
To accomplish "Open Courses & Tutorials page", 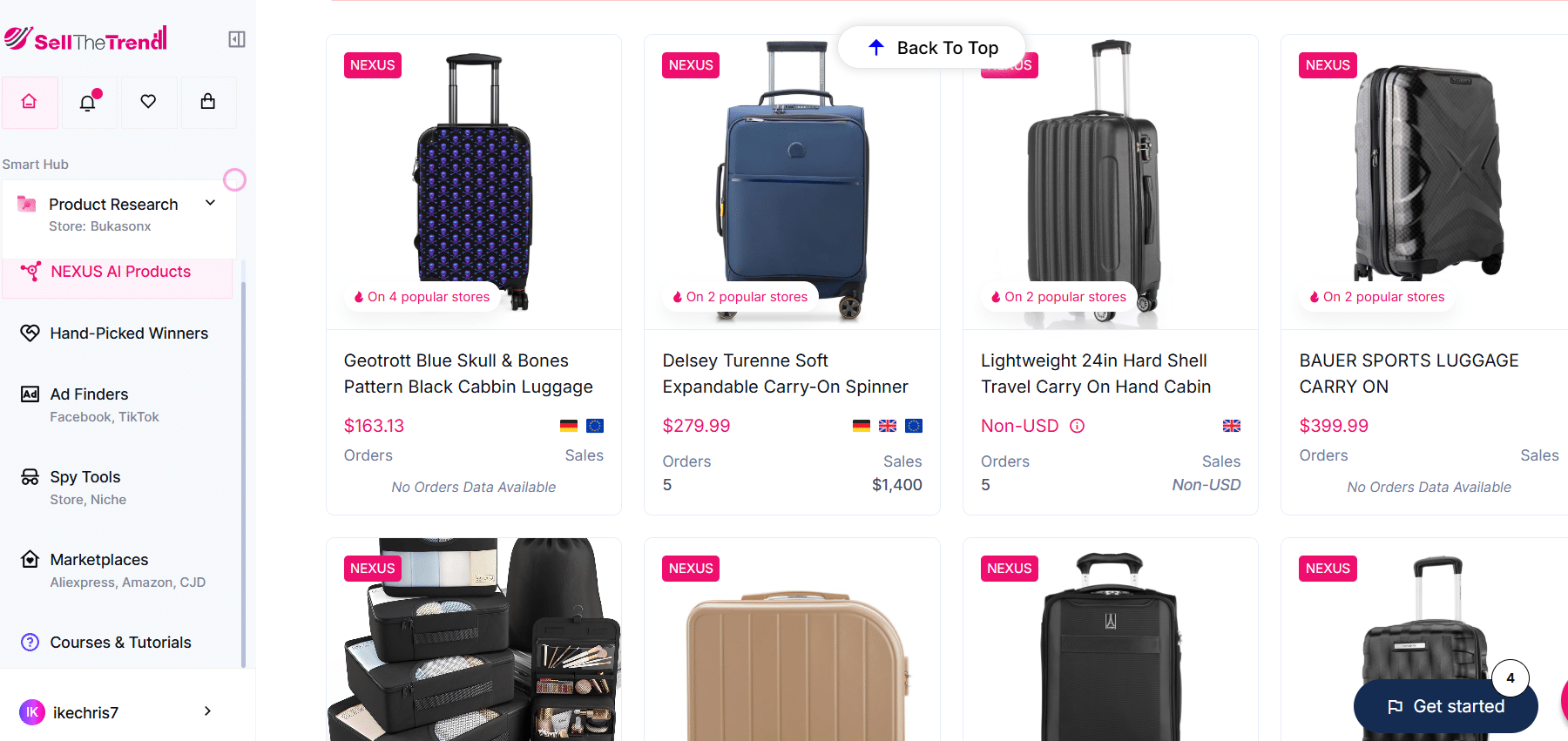I will coord(120,643).
